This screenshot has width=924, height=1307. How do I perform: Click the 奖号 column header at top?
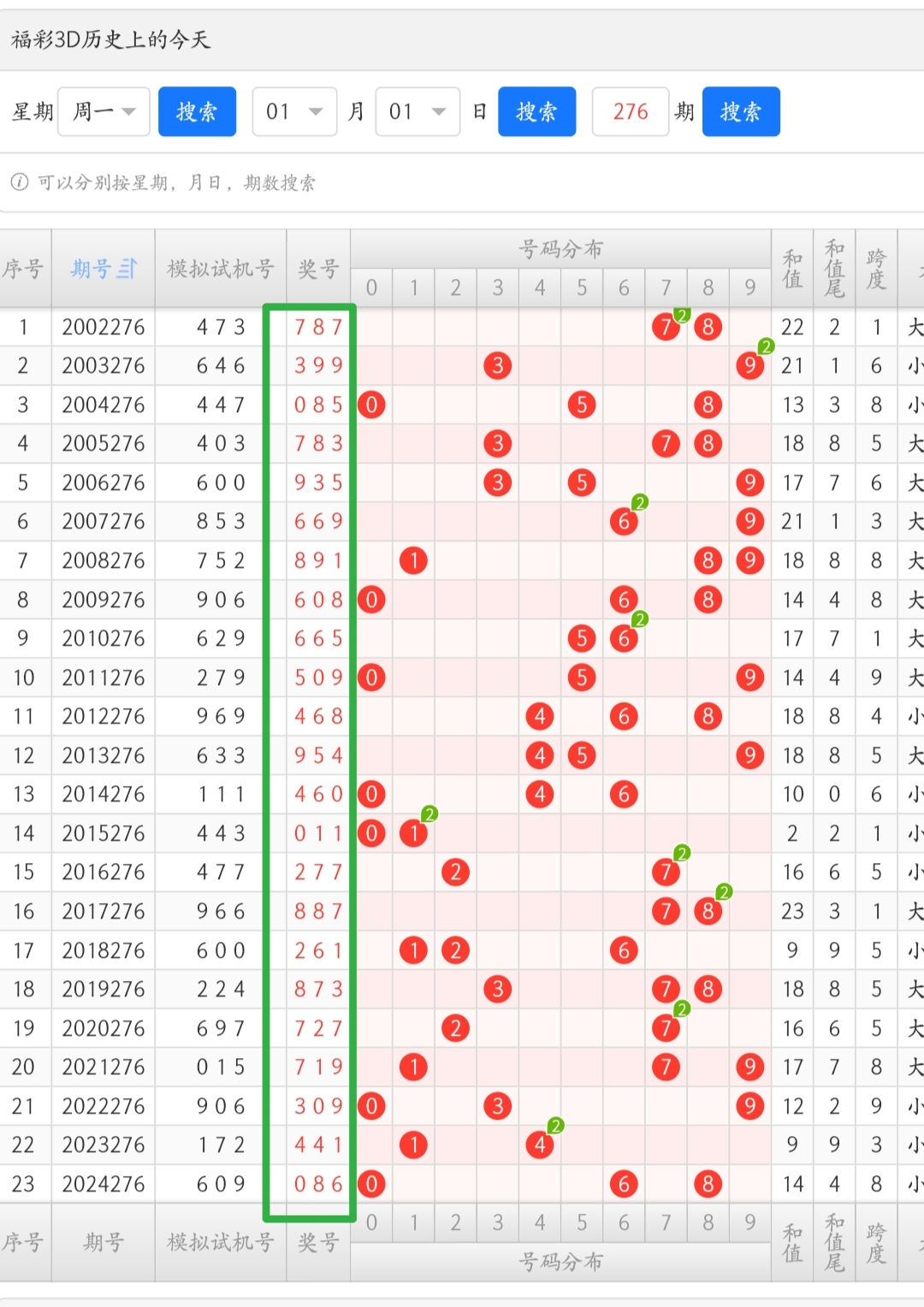318,269
